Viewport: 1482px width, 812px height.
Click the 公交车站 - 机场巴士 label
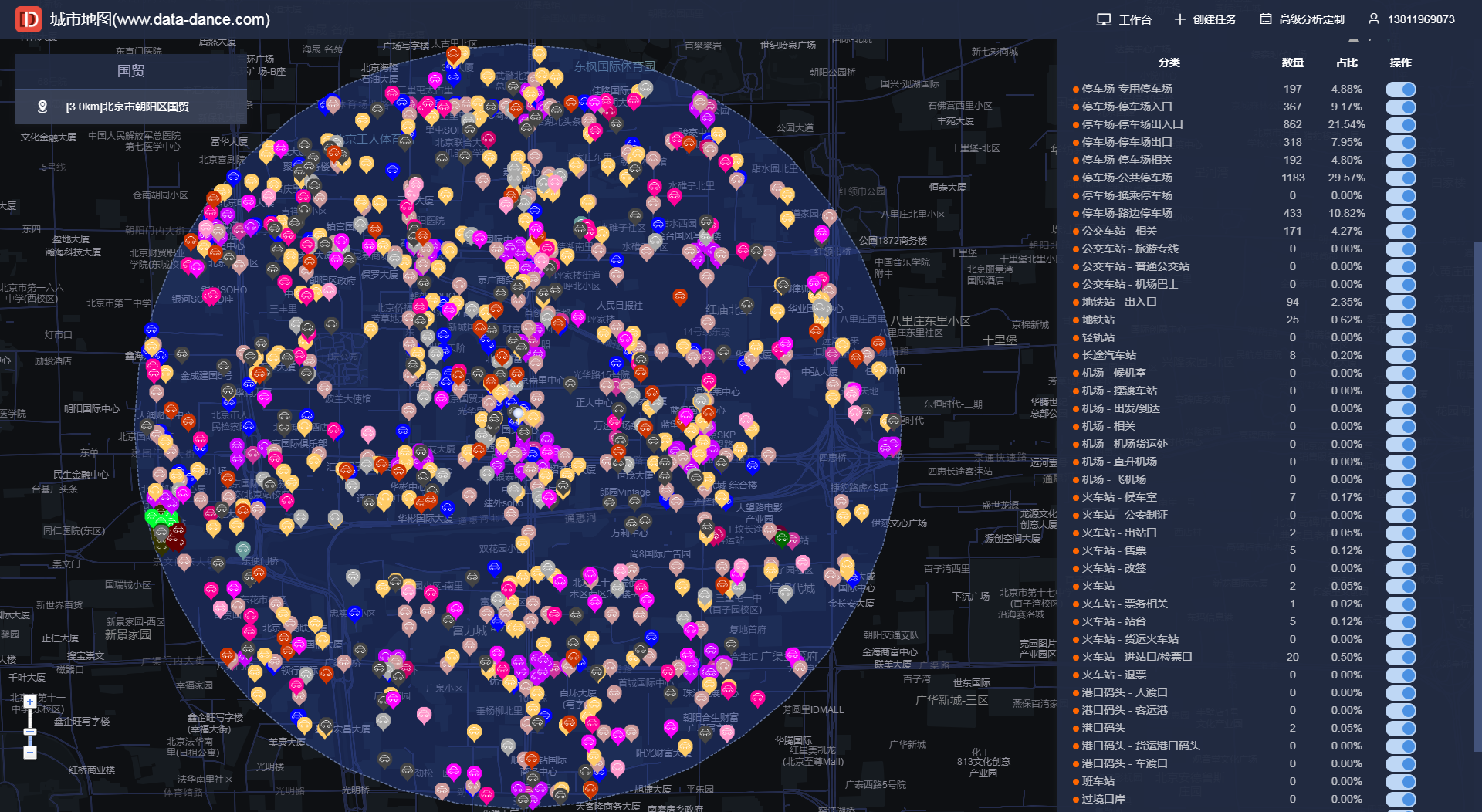pos(1130,284)
